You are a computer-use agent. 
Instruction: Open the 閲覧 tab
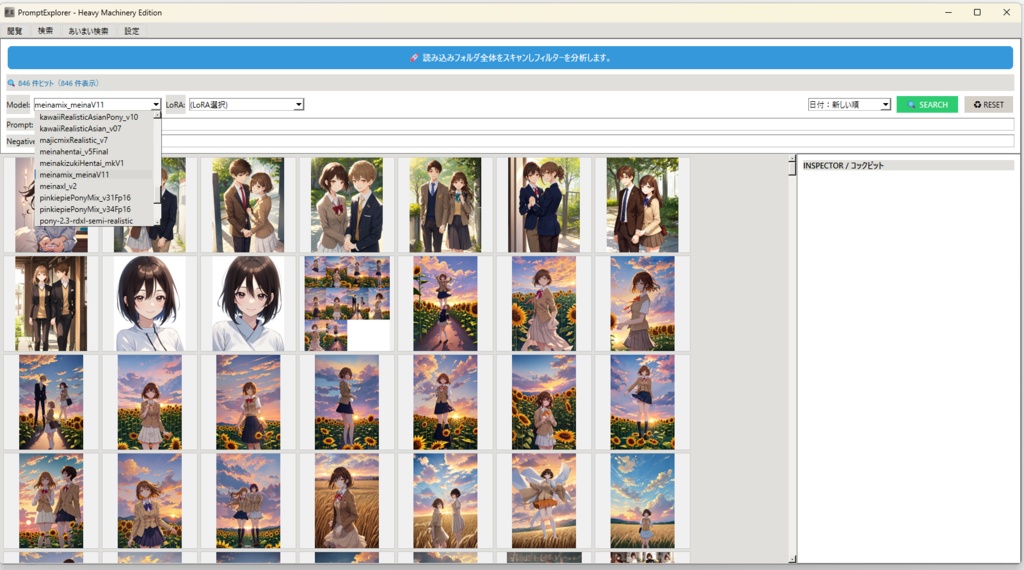[15, 31]
